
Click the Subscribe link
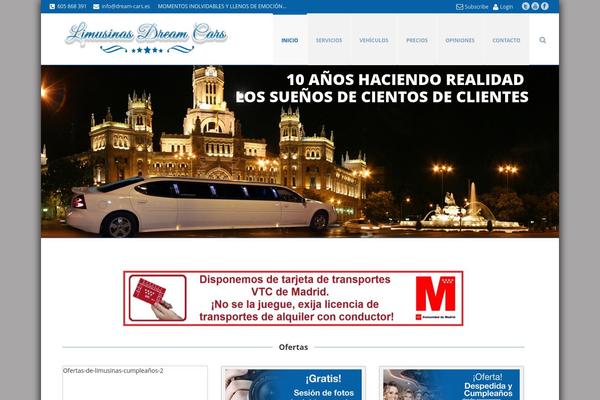476,7
